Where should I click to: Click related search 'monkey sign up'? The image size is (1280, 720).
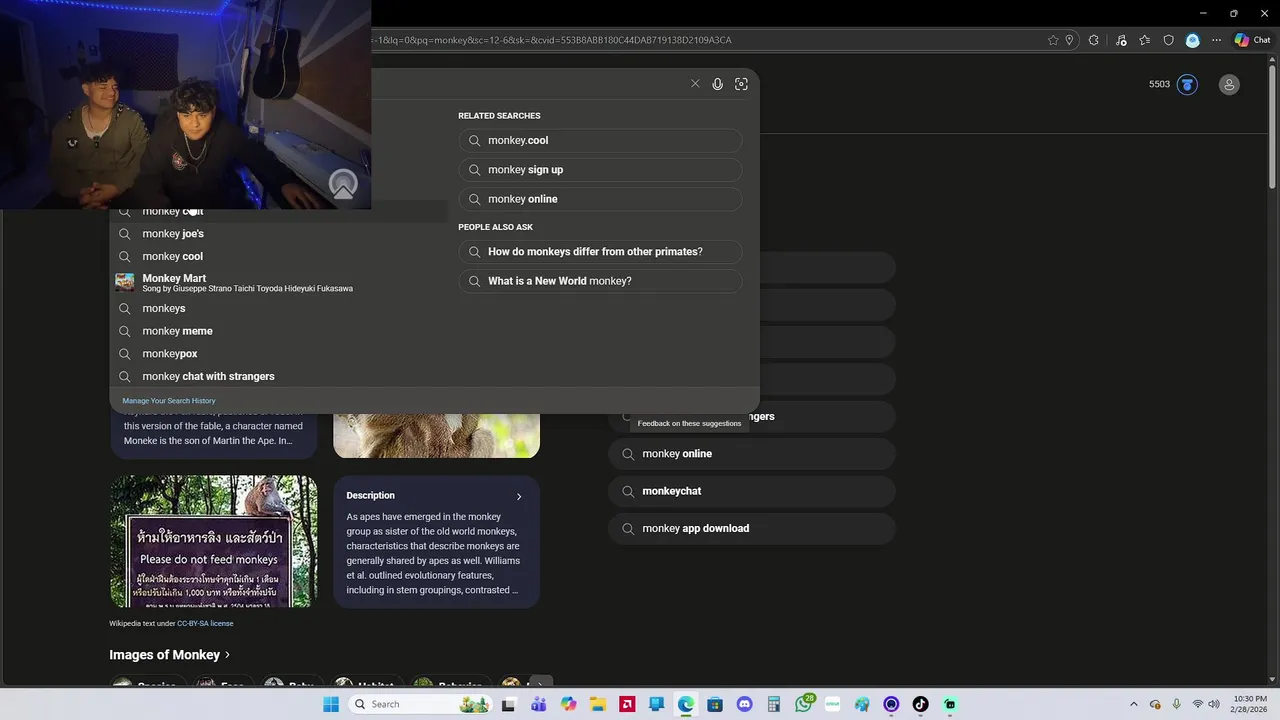click(x=601, y=170)
